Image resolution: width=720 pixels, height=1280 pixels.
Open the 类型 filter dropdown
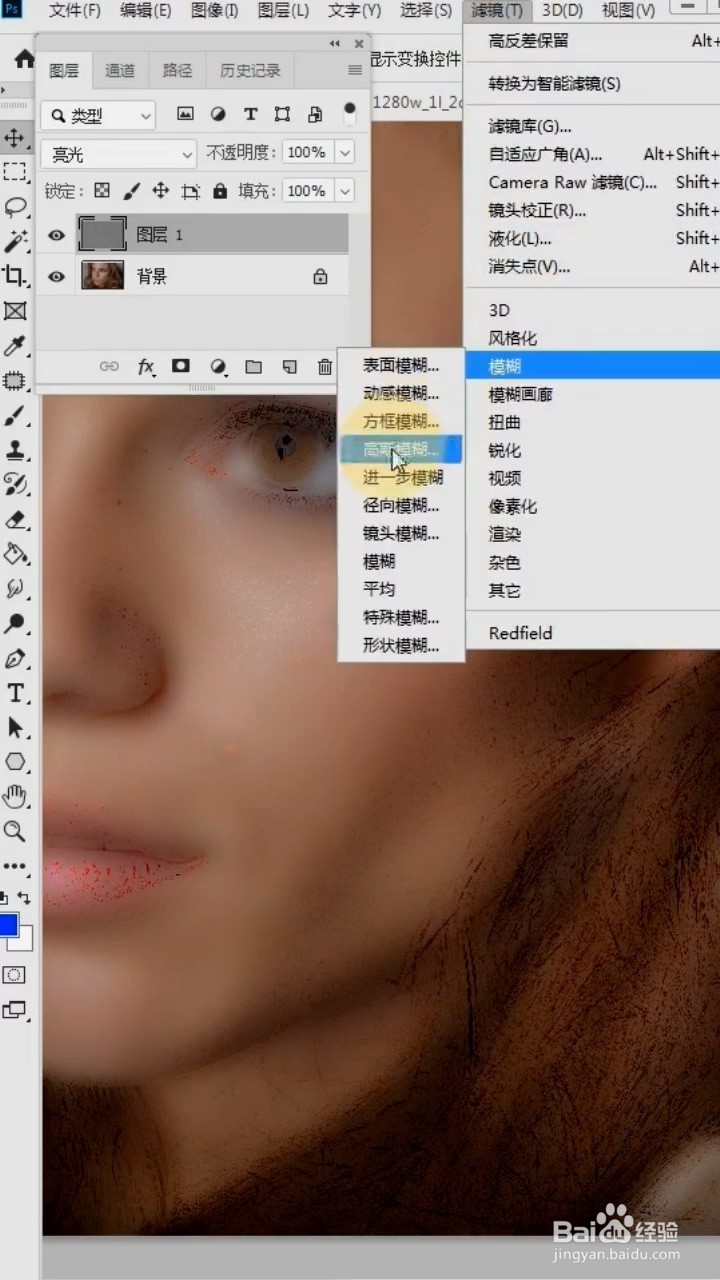(98, 116)
